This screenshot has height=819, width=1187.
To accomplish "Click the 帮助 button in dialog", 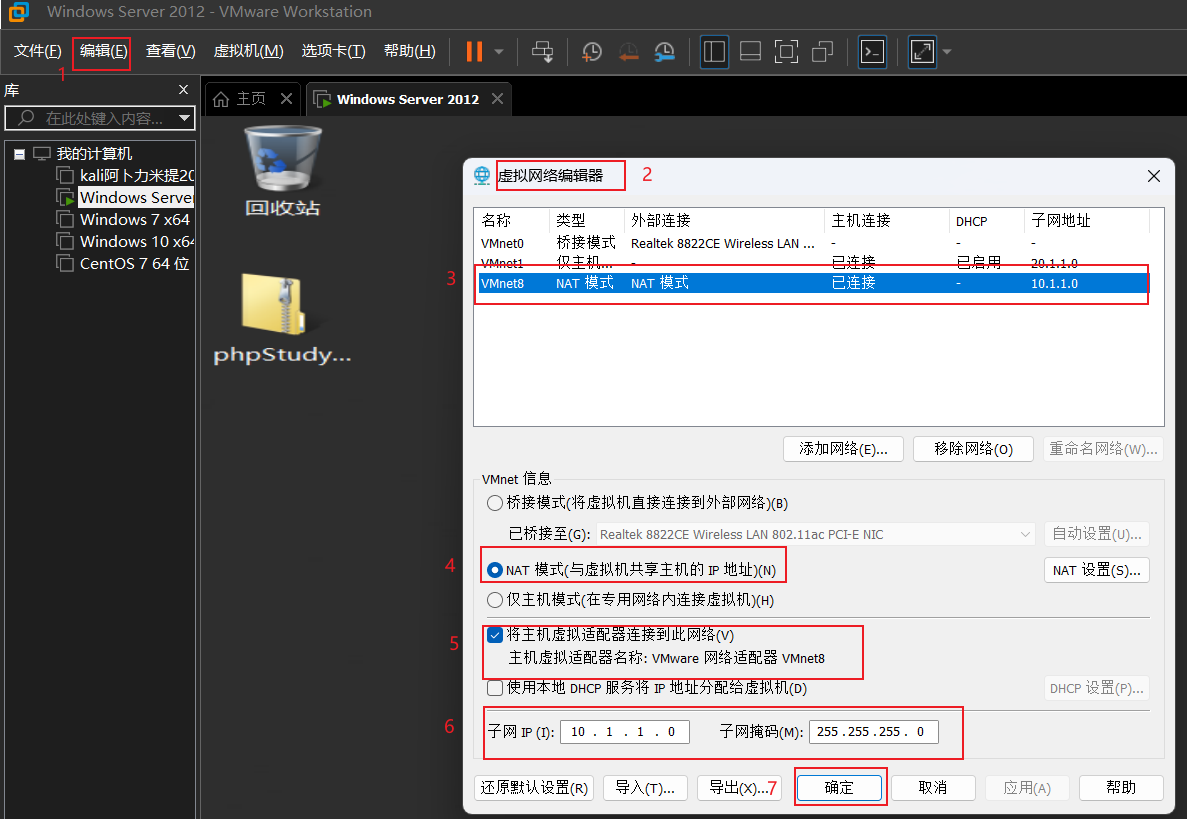I will click(x=1120, y=788).
